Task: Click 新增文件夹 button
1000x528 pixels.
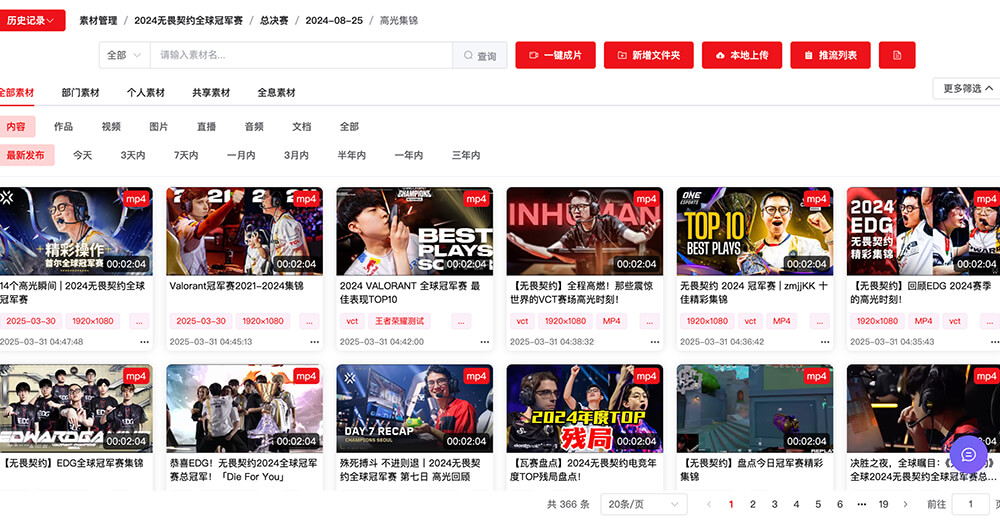Action: [649, 55]
